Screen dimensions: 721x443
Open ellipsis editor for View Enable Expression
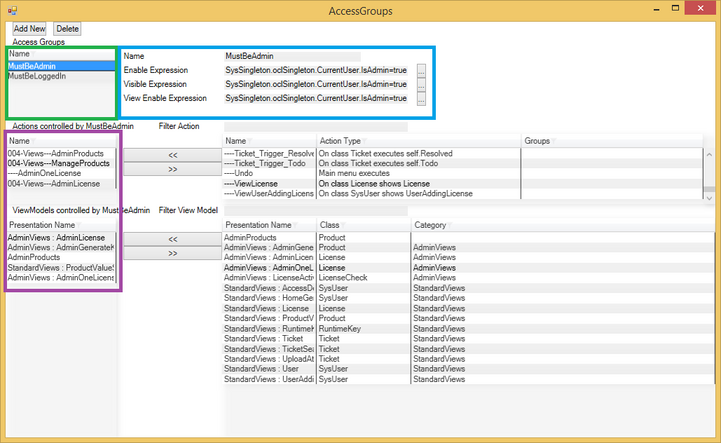421,99
